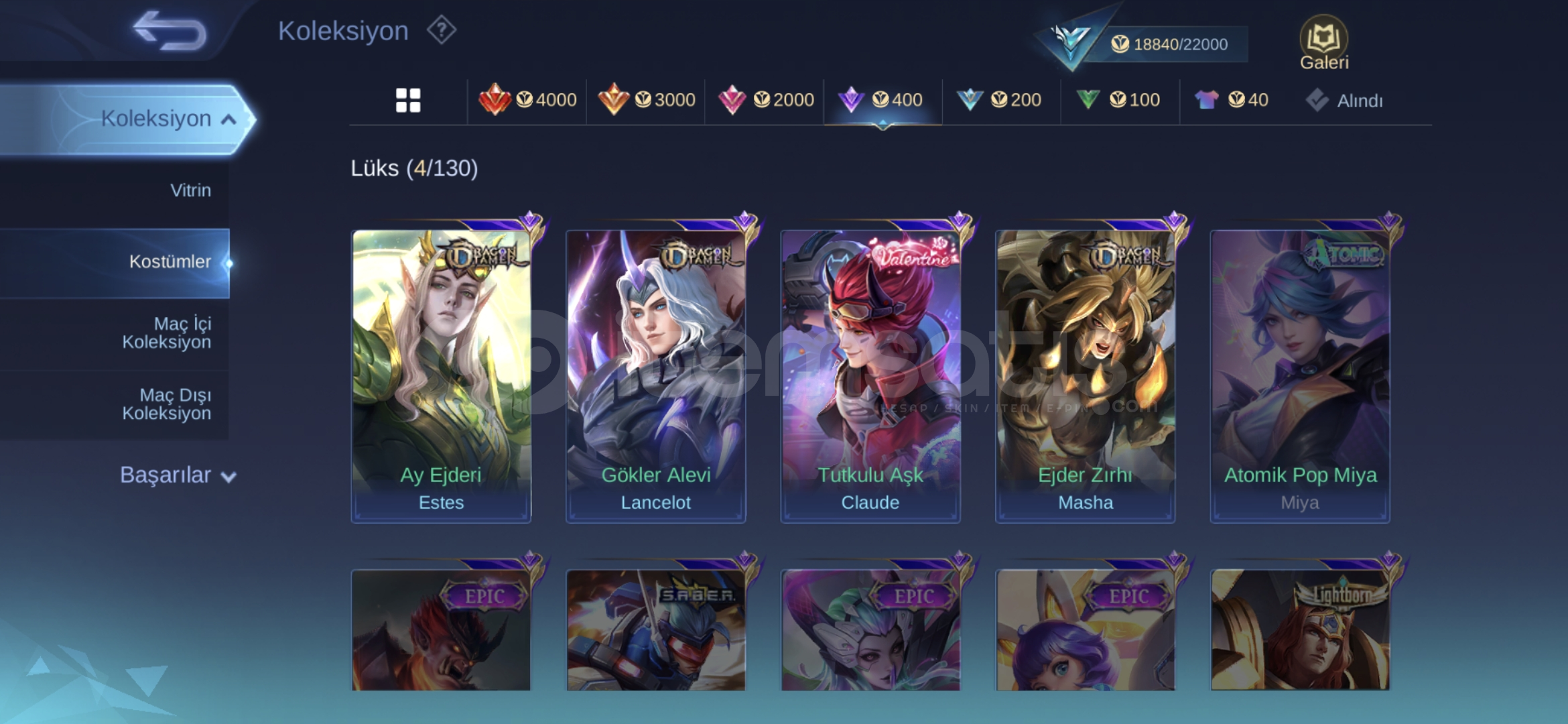
Task: Open the Ay Ejderi Estes skin card
Action: click(441, 375)
